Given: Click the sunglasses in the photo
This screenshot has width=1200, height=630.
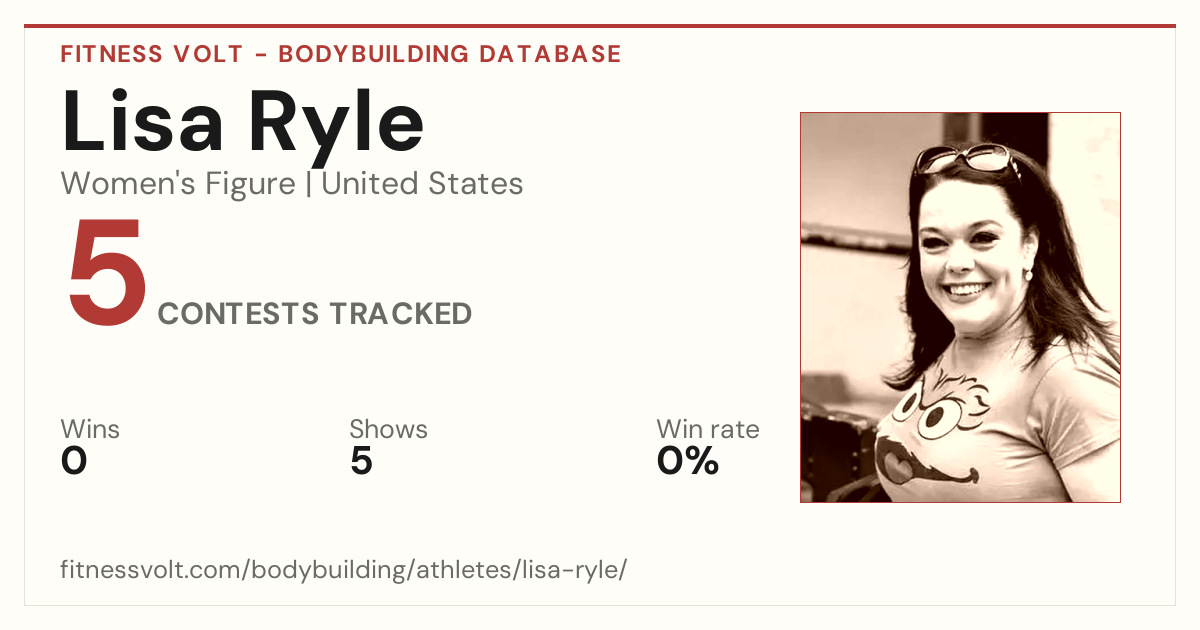Looking at the screenshot, I should click(964, 159).
